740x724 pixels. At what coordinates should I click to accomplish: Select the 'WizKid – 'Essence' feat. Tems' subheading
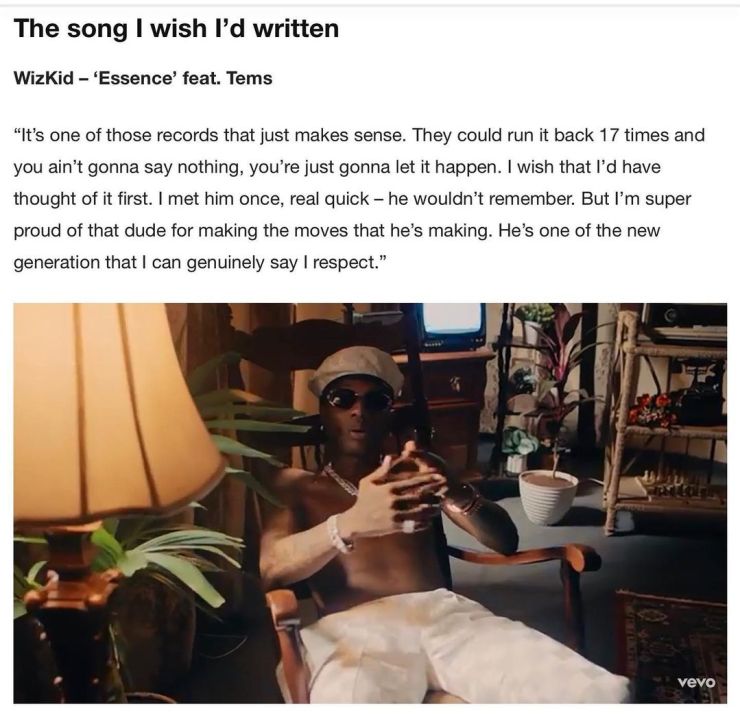pyautogui.click(x=143, y=78)
